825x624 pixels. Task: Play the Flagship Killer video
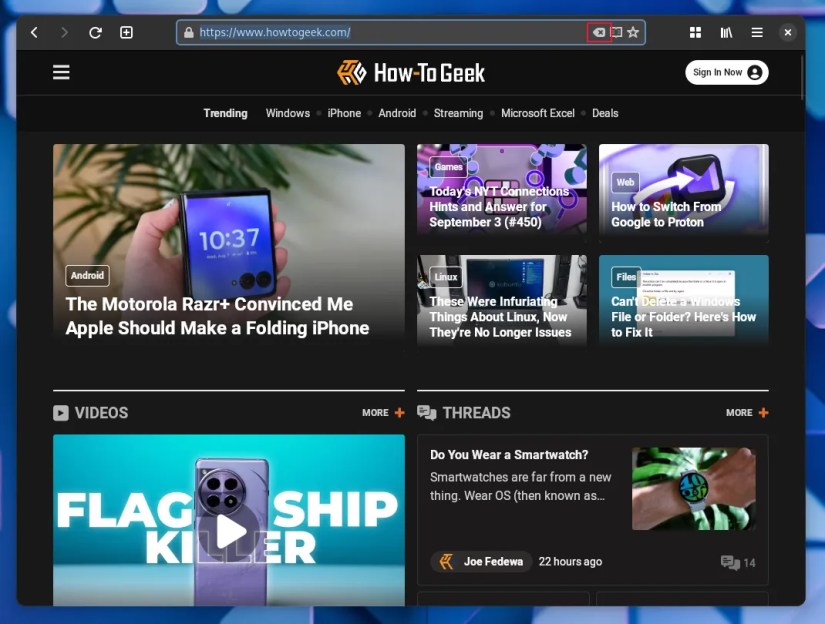click(229, 531)
